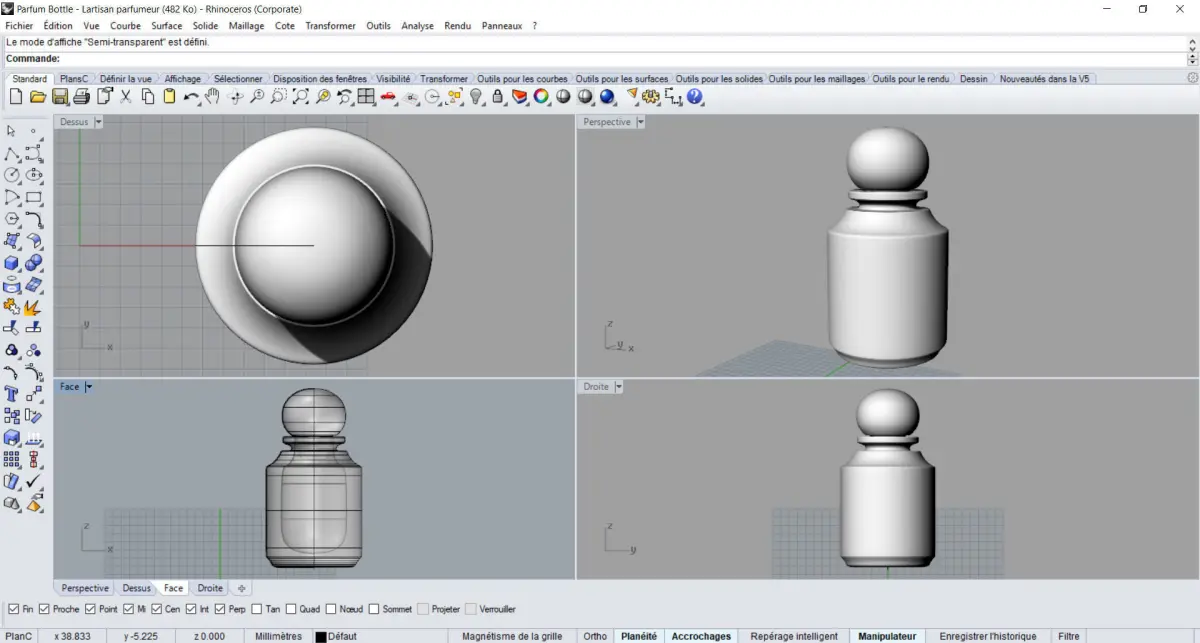
Task: Toggle the Int osnap checkbox
Action: point(190,609)
